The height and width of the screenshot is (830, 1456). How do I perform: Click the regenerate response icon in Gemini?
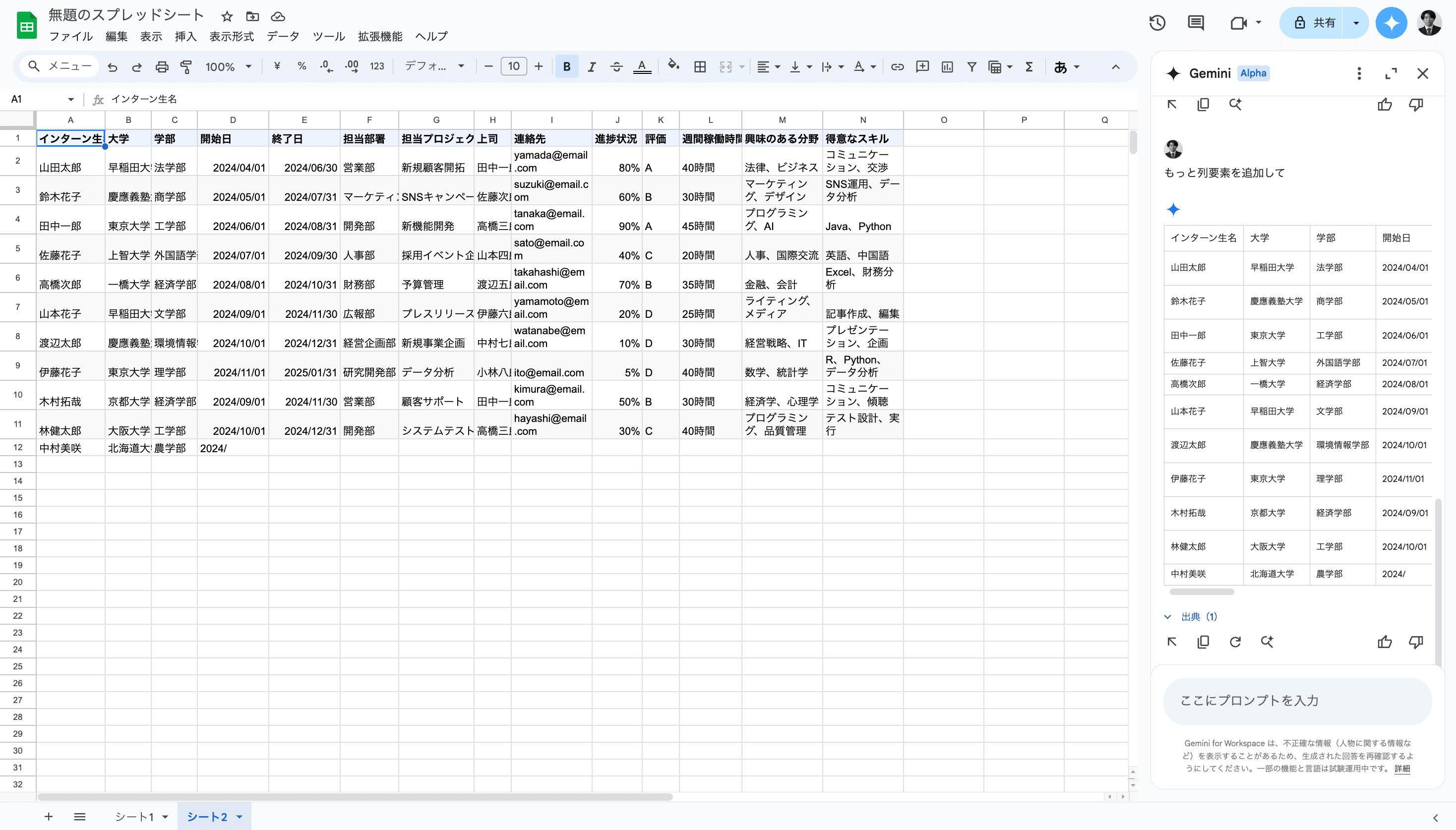point(1235,642)
